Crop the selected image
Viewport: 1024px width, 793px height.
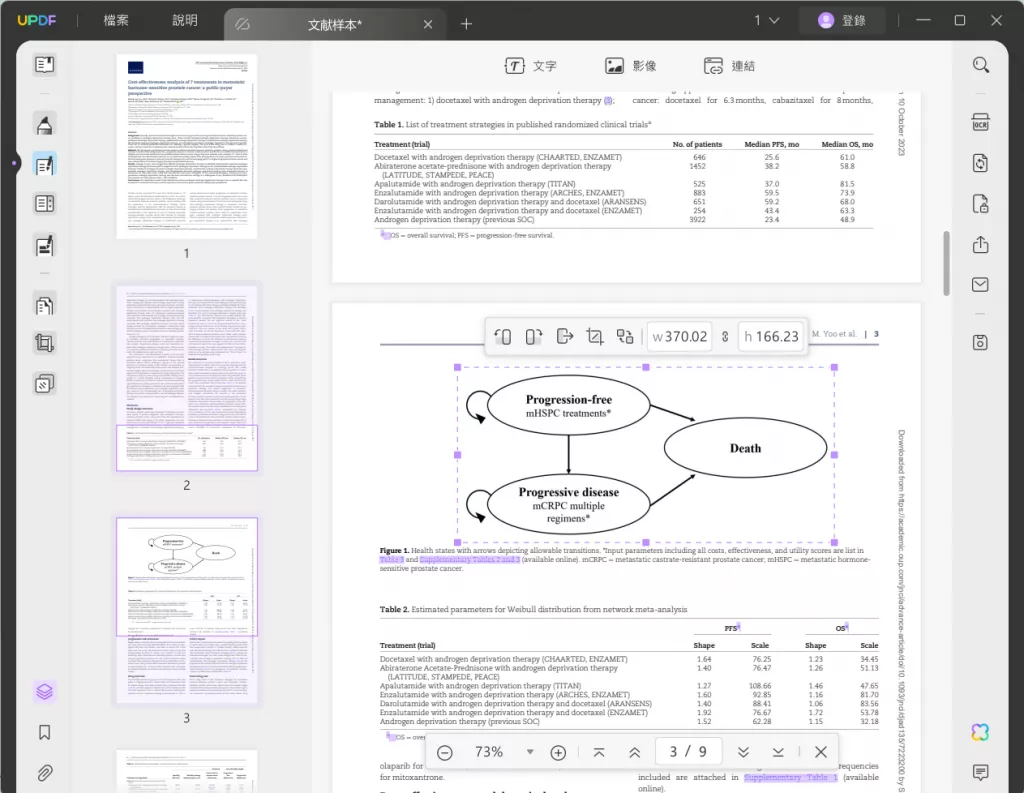click(x=594, y=336)
